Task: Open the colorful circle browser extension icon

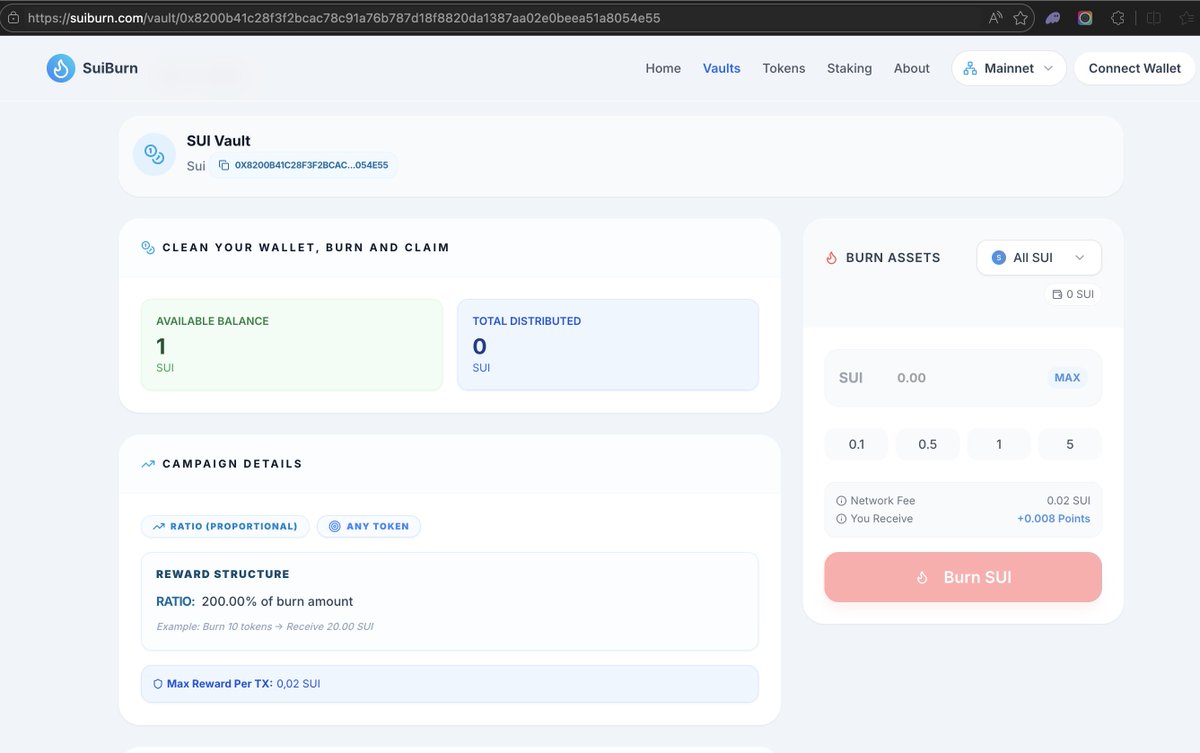Action: [1085, 18]
